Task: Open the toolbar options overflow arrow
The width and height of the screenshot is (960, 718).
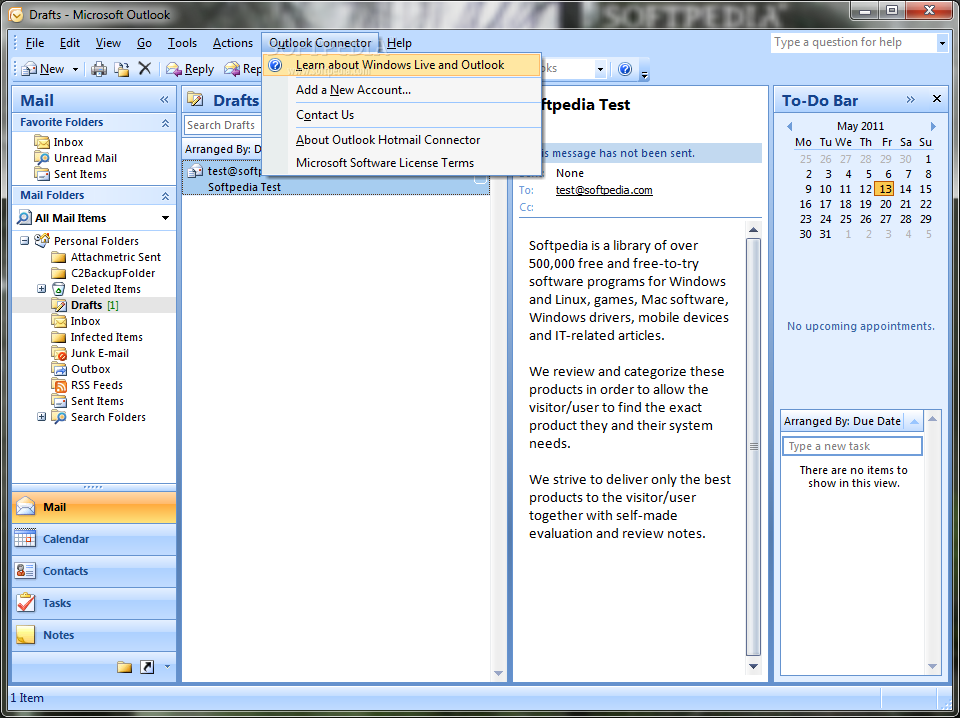Action: coord(644,74)
